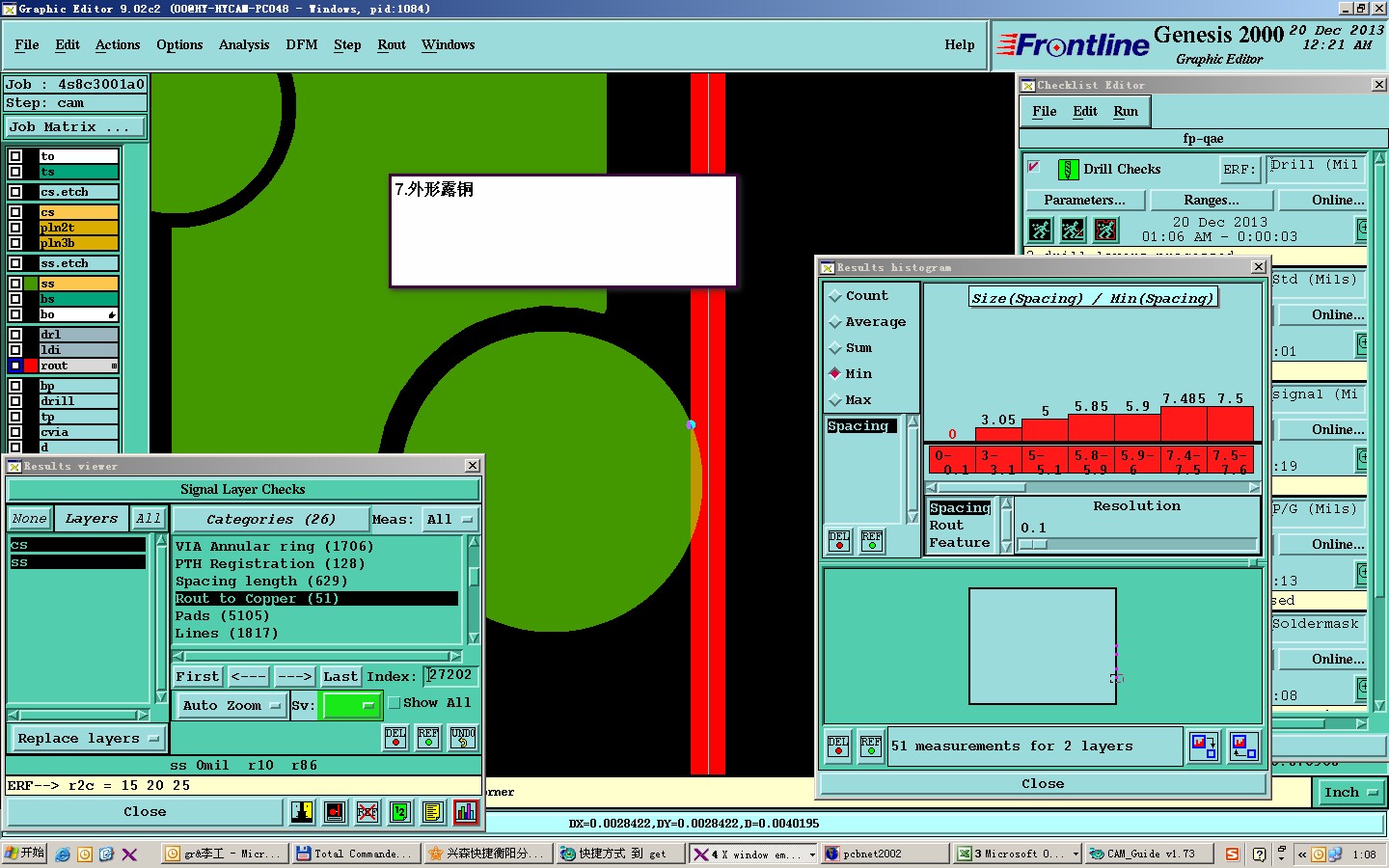The width and height of the screenshot is (1389, 868).
Task: Toggle visibility box of rout layer
Action: point(15,366)
